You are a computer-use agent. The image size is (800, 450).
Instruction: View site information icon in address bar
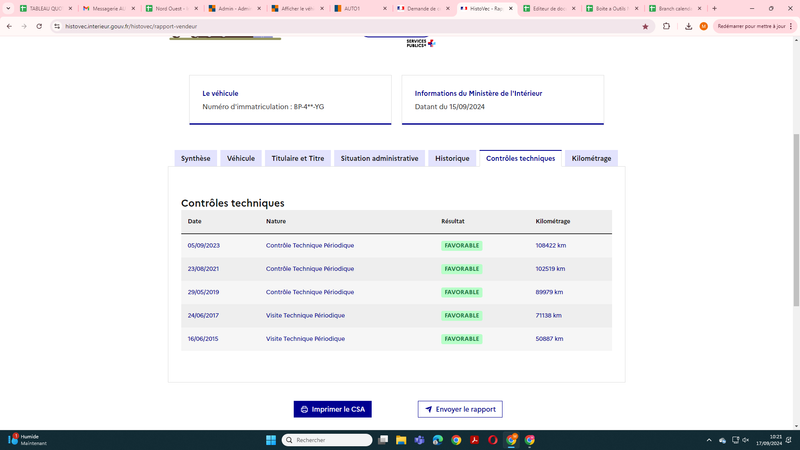pos(57,26)
